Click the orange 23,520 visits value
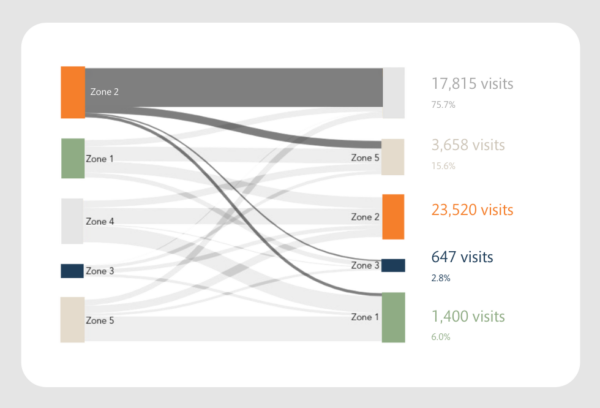 472,210
